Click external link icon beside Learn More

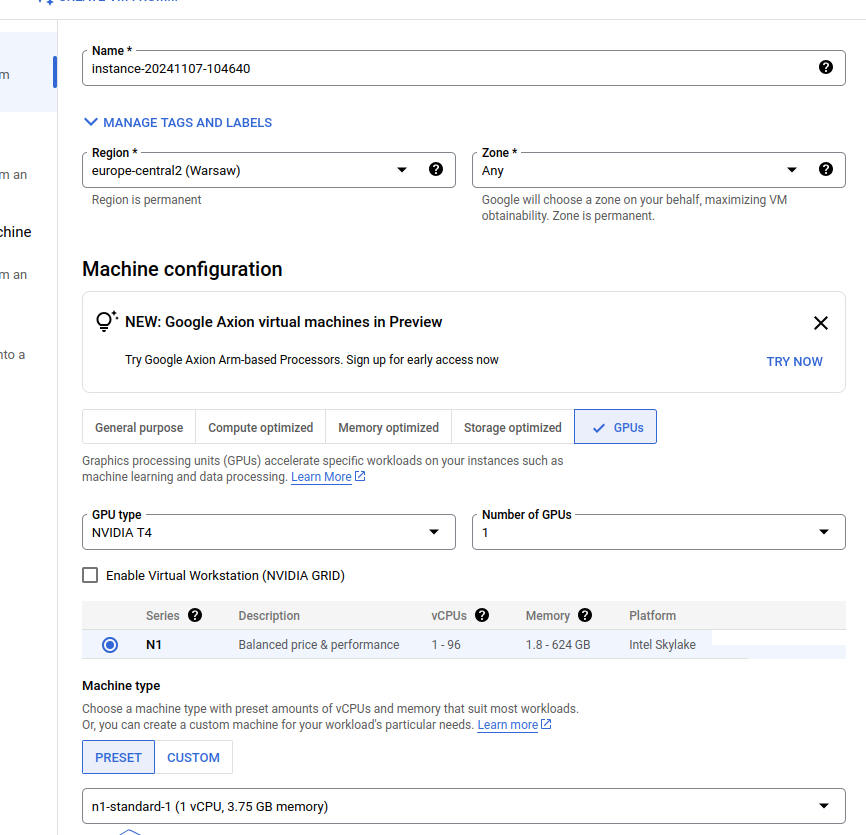360,476
